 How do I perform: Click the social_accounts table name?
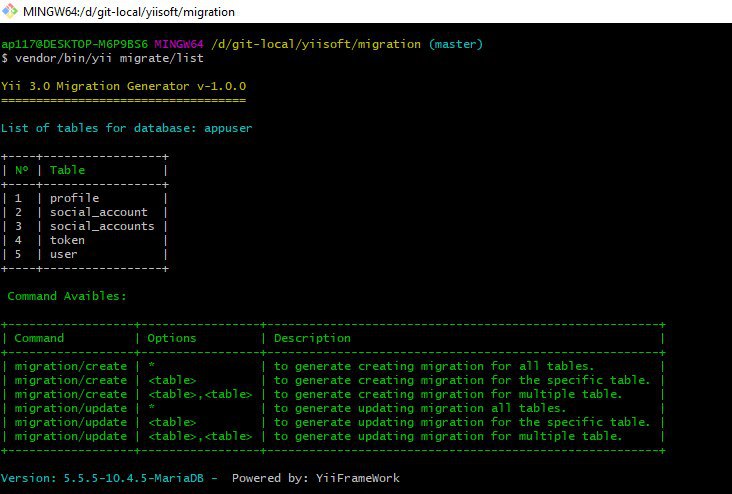click(102, 226)
